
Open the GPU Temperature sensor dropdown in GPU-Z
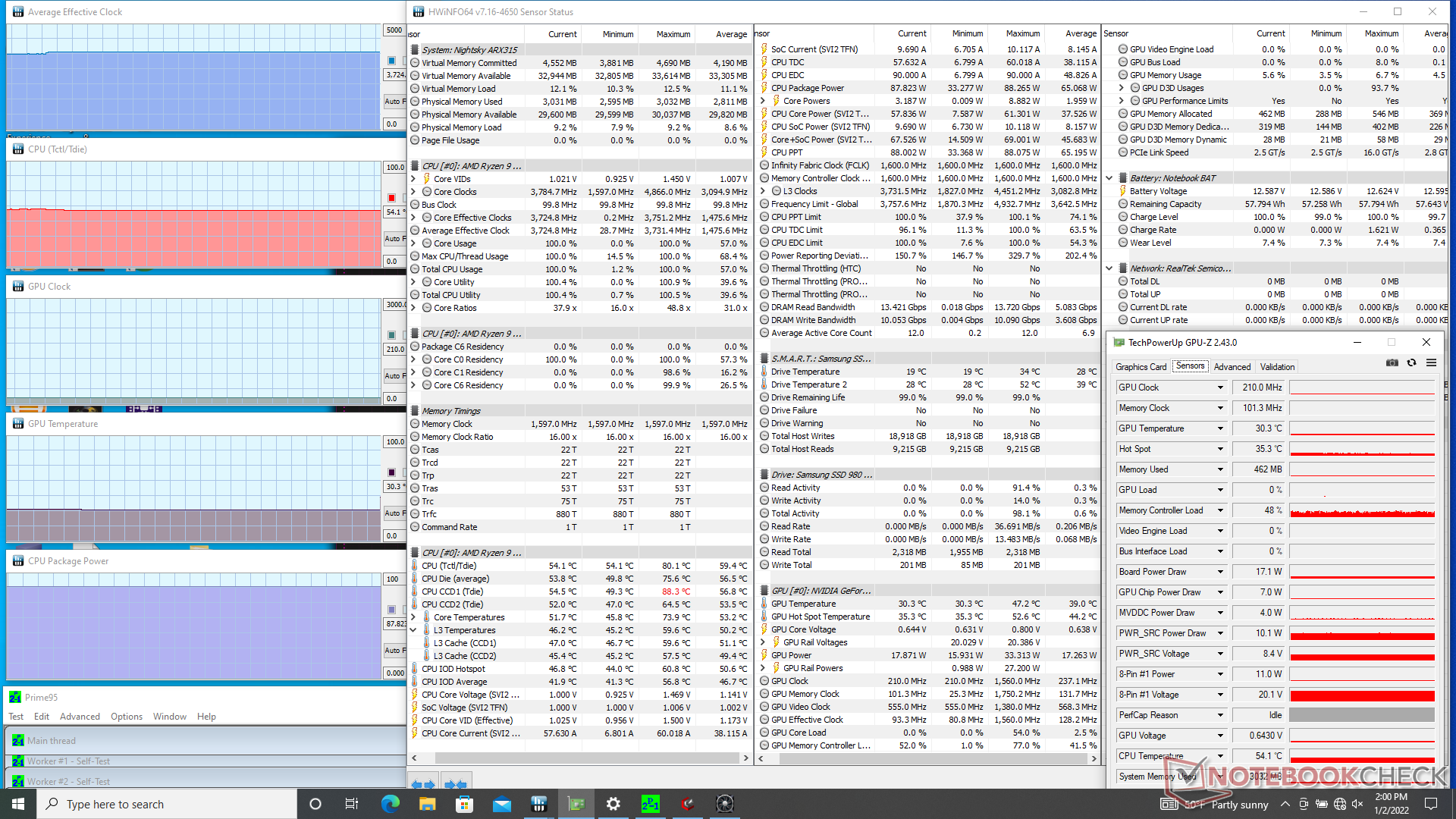pos(1220,428)
